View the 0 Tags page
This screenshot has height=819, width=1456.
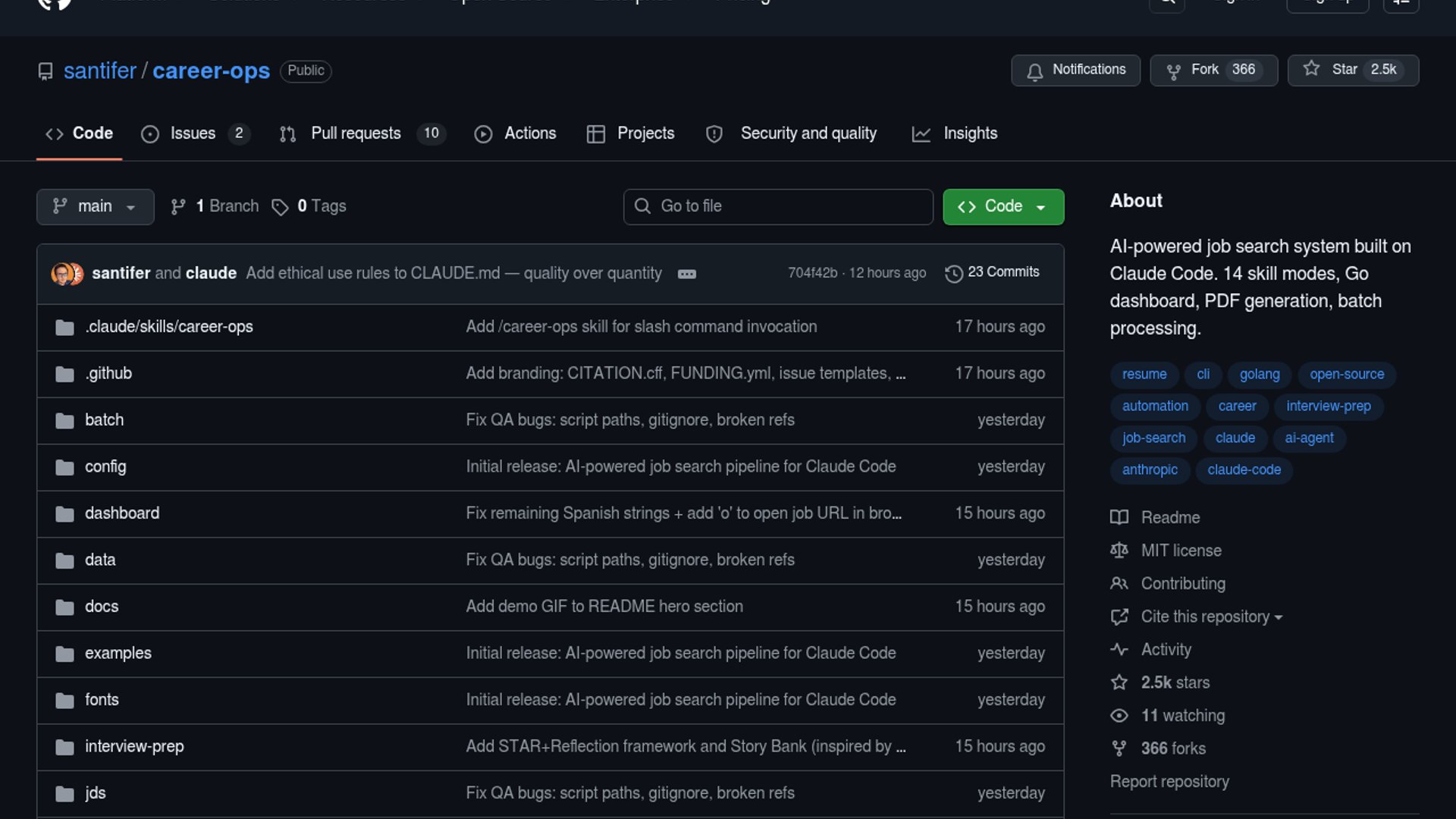[309, 206]
